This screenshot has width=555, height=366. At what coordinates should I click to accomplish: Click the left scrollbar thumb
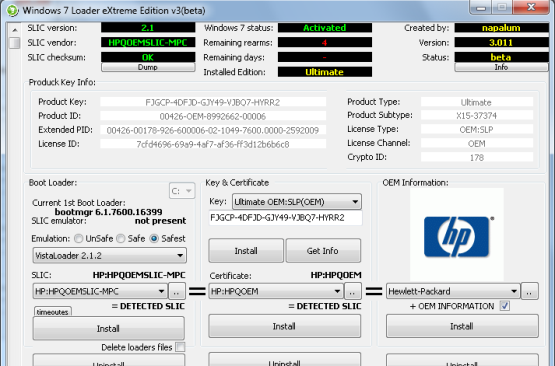(x=15, y=43)
